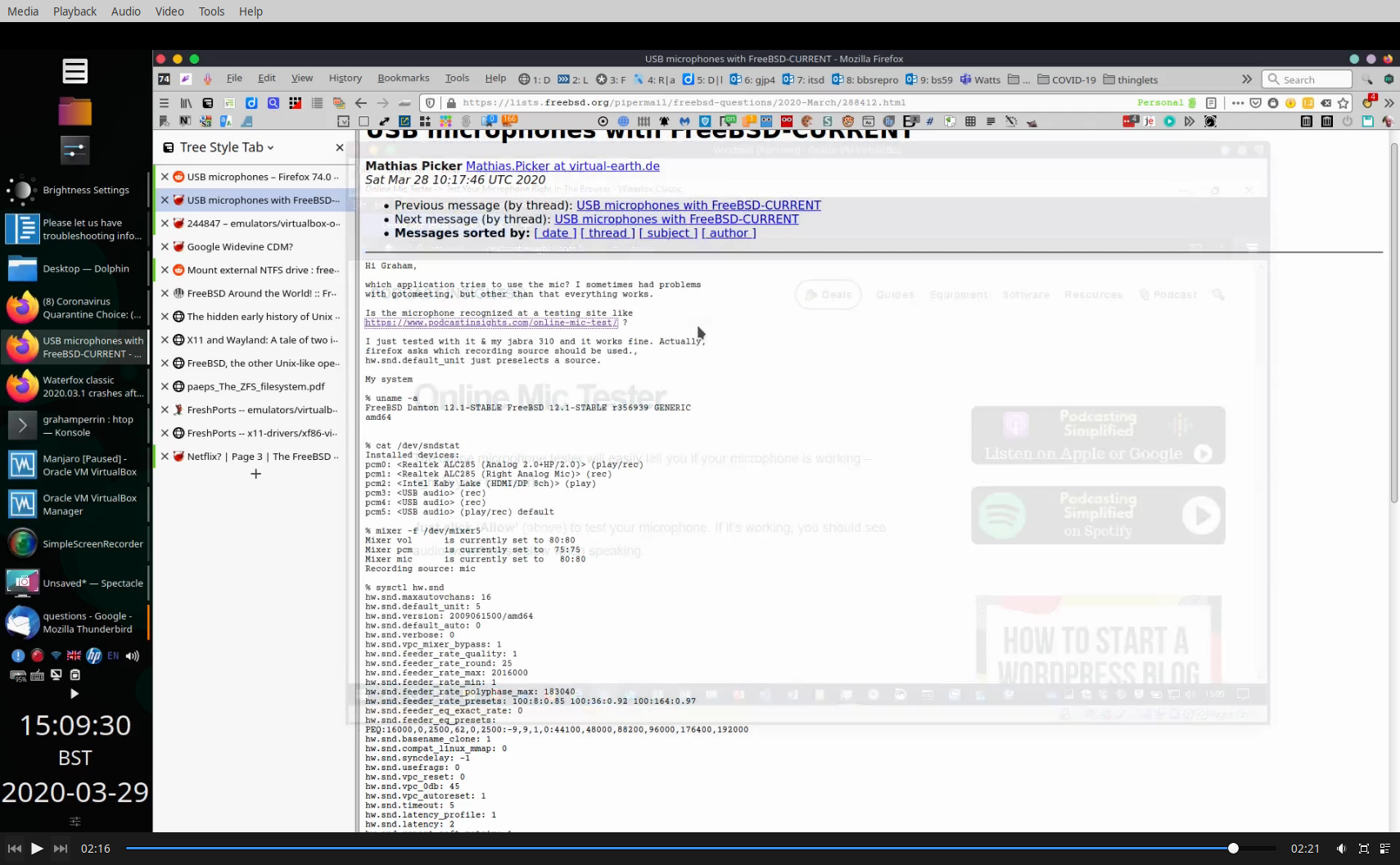Expand bookmarks toolbar overflow chevron

[x=1246, y=79]
